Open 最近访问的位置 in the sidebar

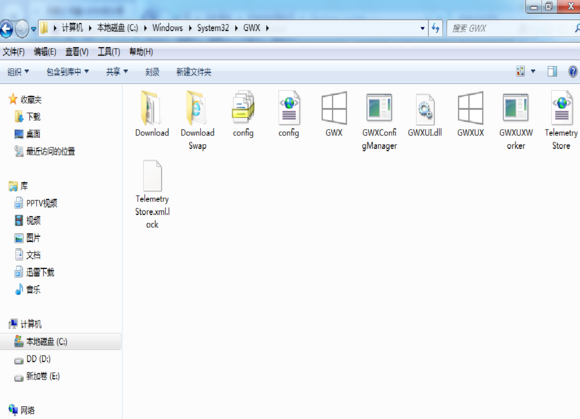[x=50, y=151]
